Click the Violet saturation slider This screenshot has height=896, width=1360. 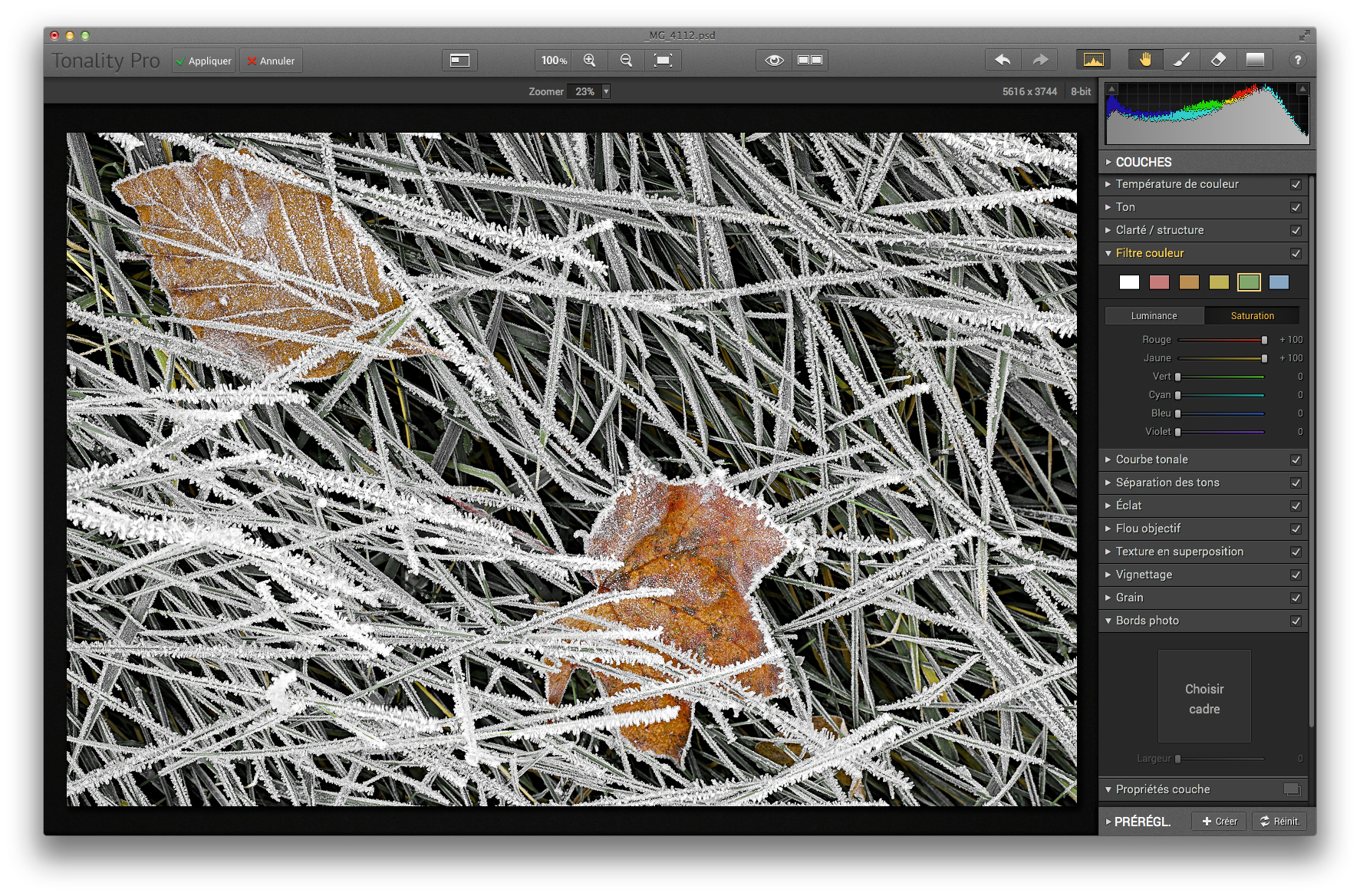(x=1221, y=432)
